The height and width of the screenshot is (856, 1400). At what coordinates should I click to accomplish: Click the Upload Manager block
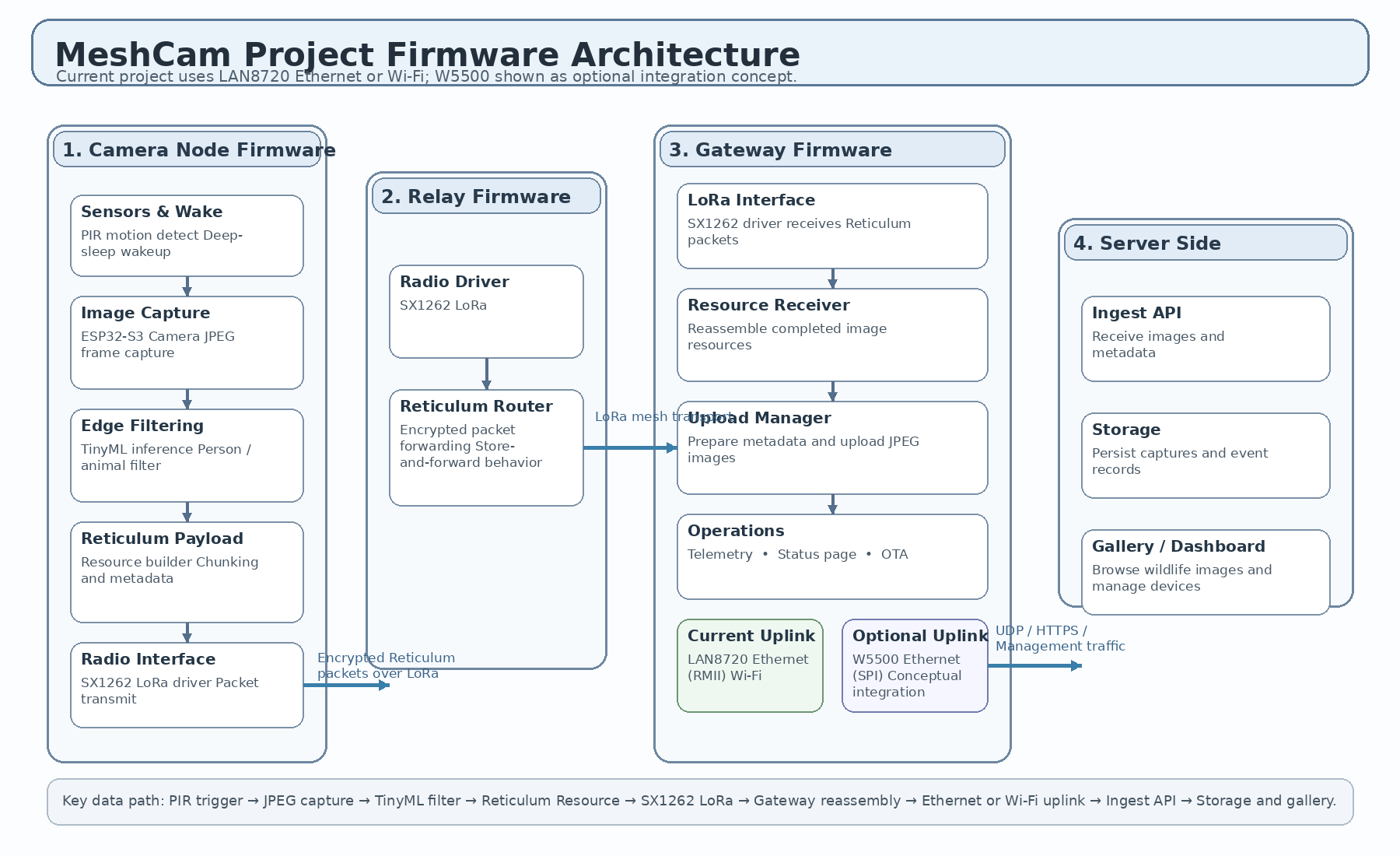point(832,447)
